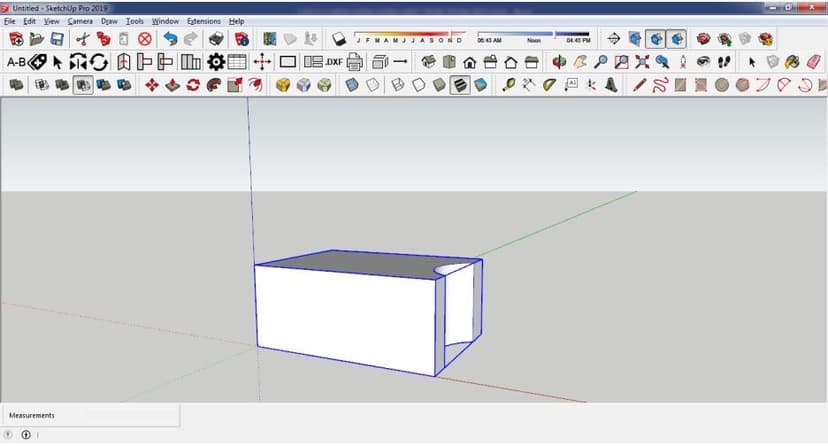Select the Push/Pull tool
The height and width of the screenshot is (446, 828).
(173, 84)
